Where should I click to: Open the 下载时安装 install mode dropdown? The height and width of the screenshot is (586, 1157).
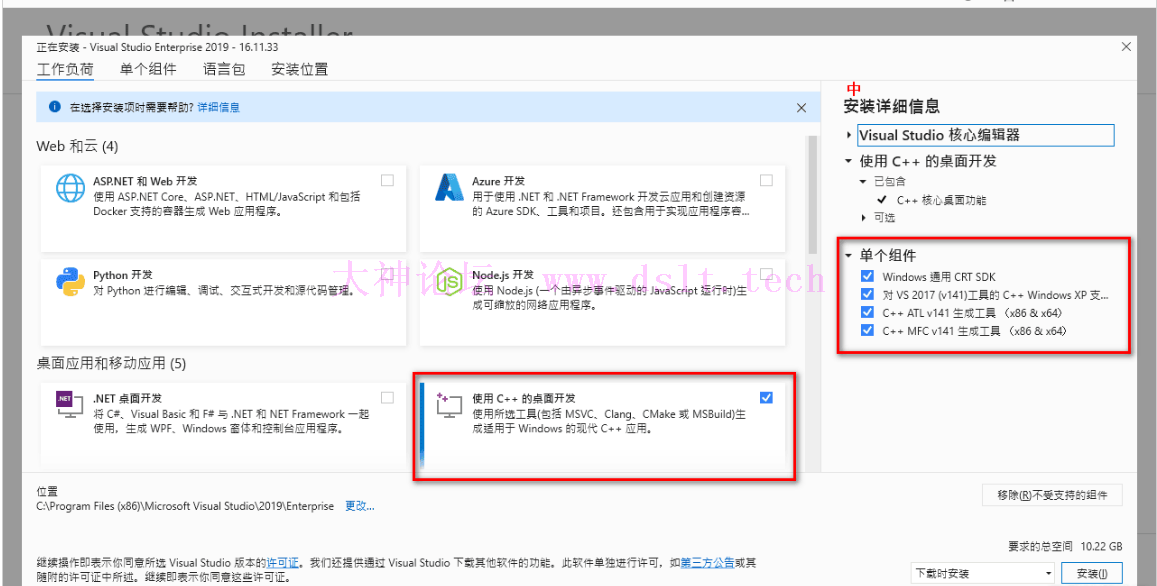[984, 573]
